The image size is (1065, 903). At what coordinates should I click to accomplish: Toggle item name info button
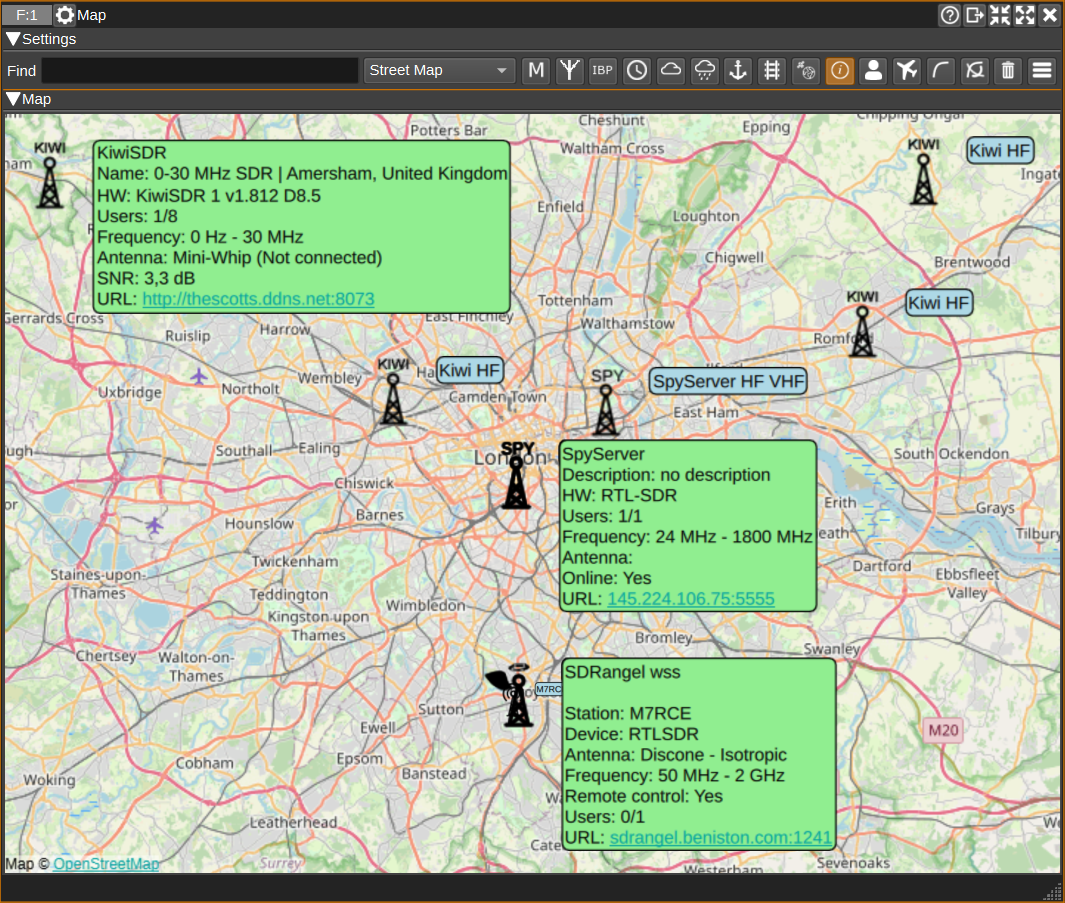point(840,71)
